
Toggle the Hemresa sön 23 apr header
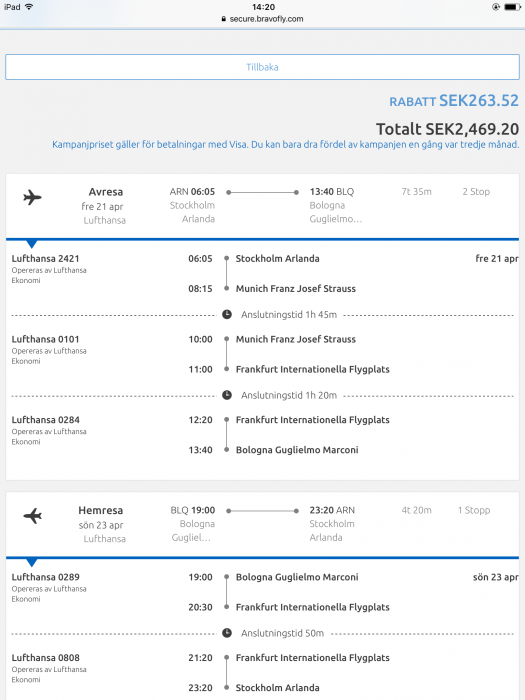tap(262, 524)
